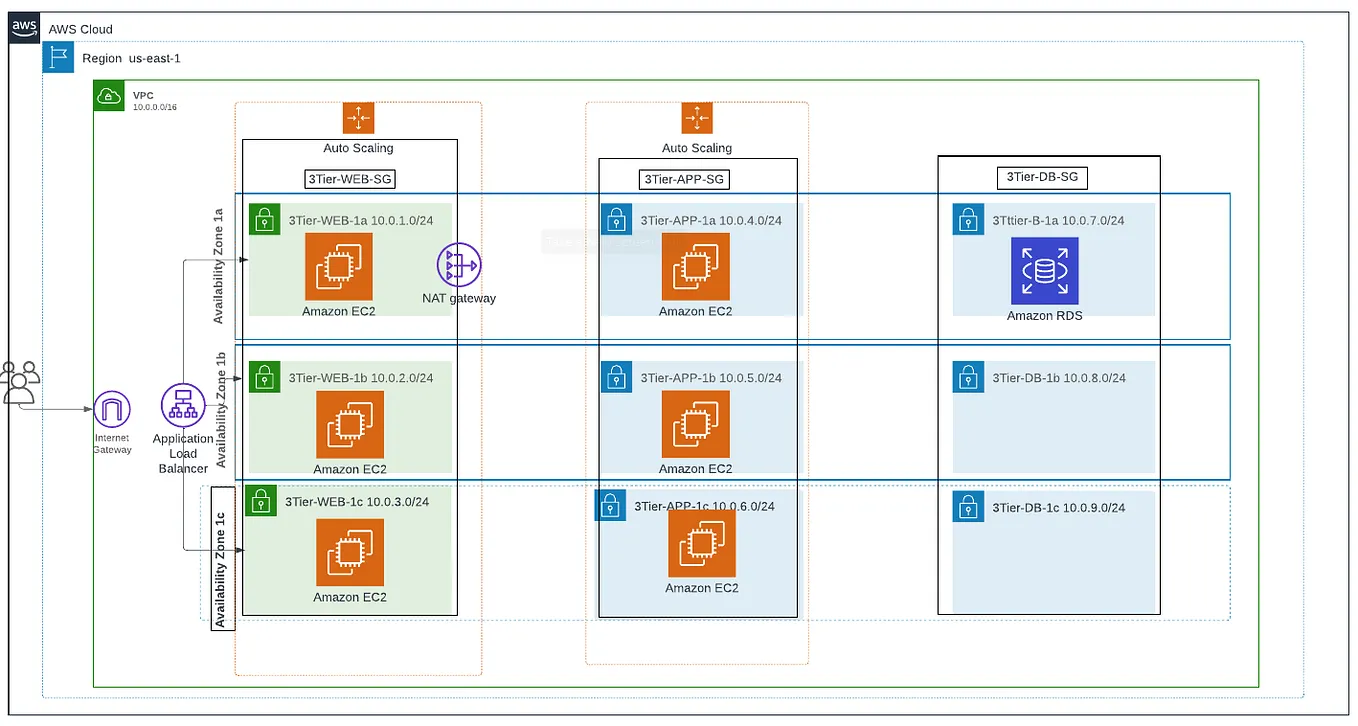
Task: Click the AWS Cloud logo icon
Action: (23, 27)
